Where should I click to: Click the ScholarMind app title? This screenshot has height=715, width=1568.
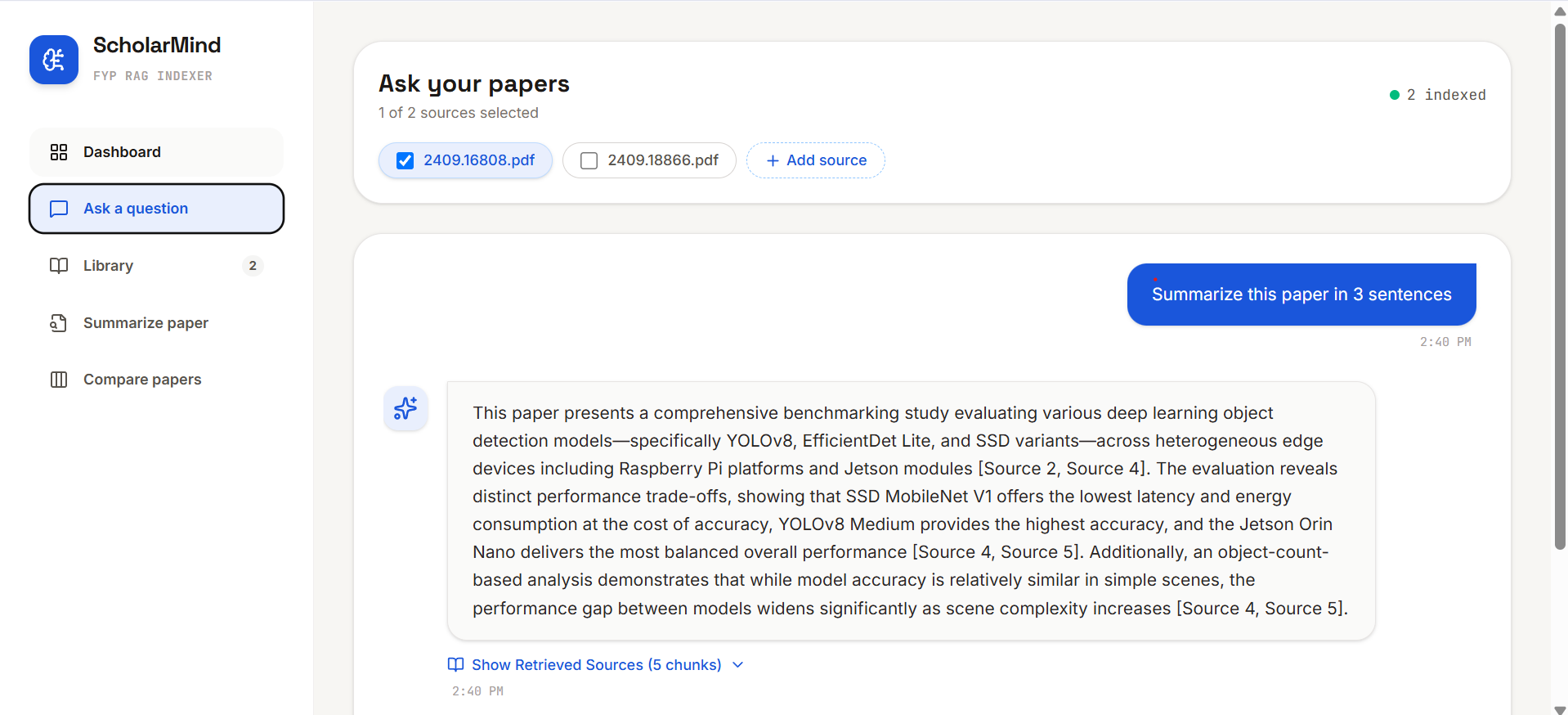pos(157,45)
